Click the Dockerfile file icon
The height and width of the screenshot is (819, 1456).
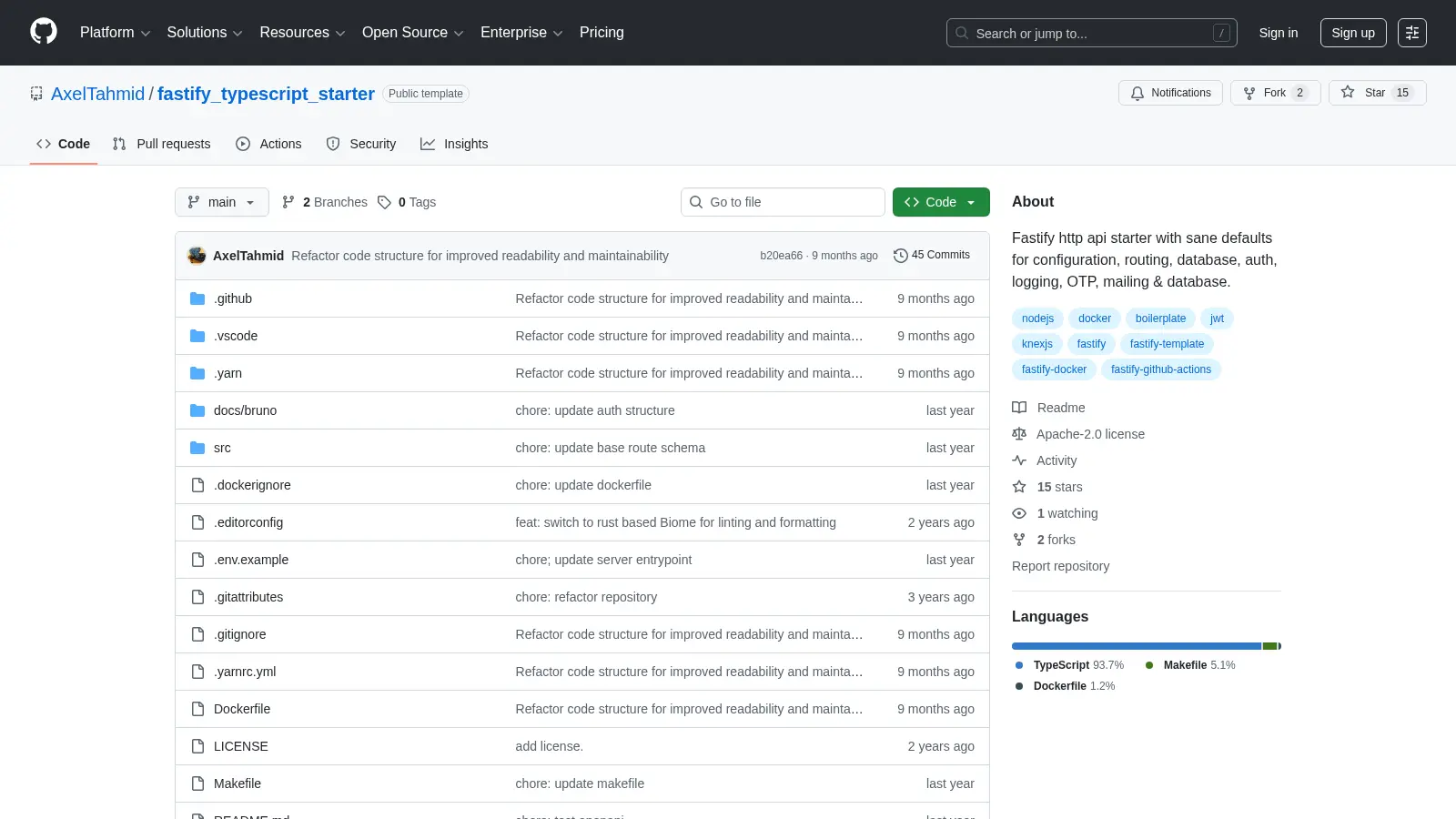click(x=197, y=709)
